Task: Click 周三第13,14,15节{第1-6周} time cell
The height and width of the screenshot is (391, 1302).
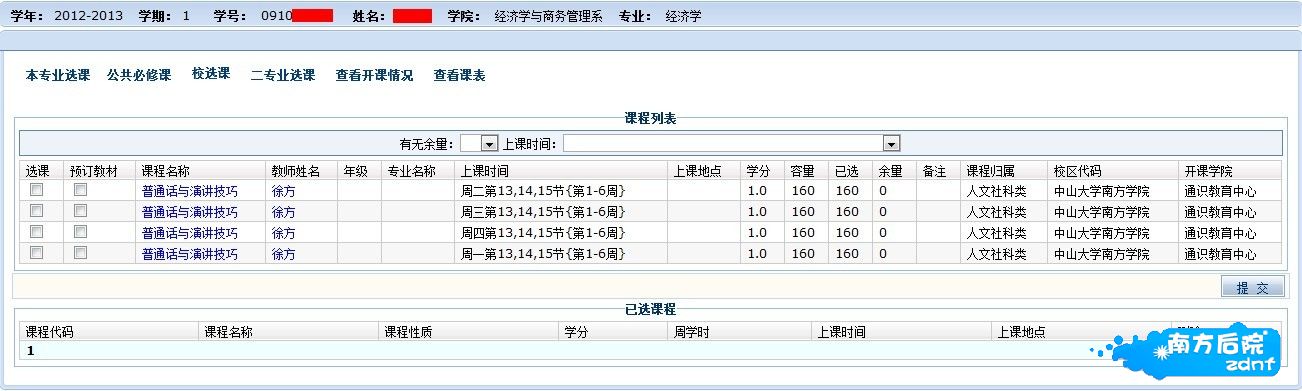Action: click(543, 212)
